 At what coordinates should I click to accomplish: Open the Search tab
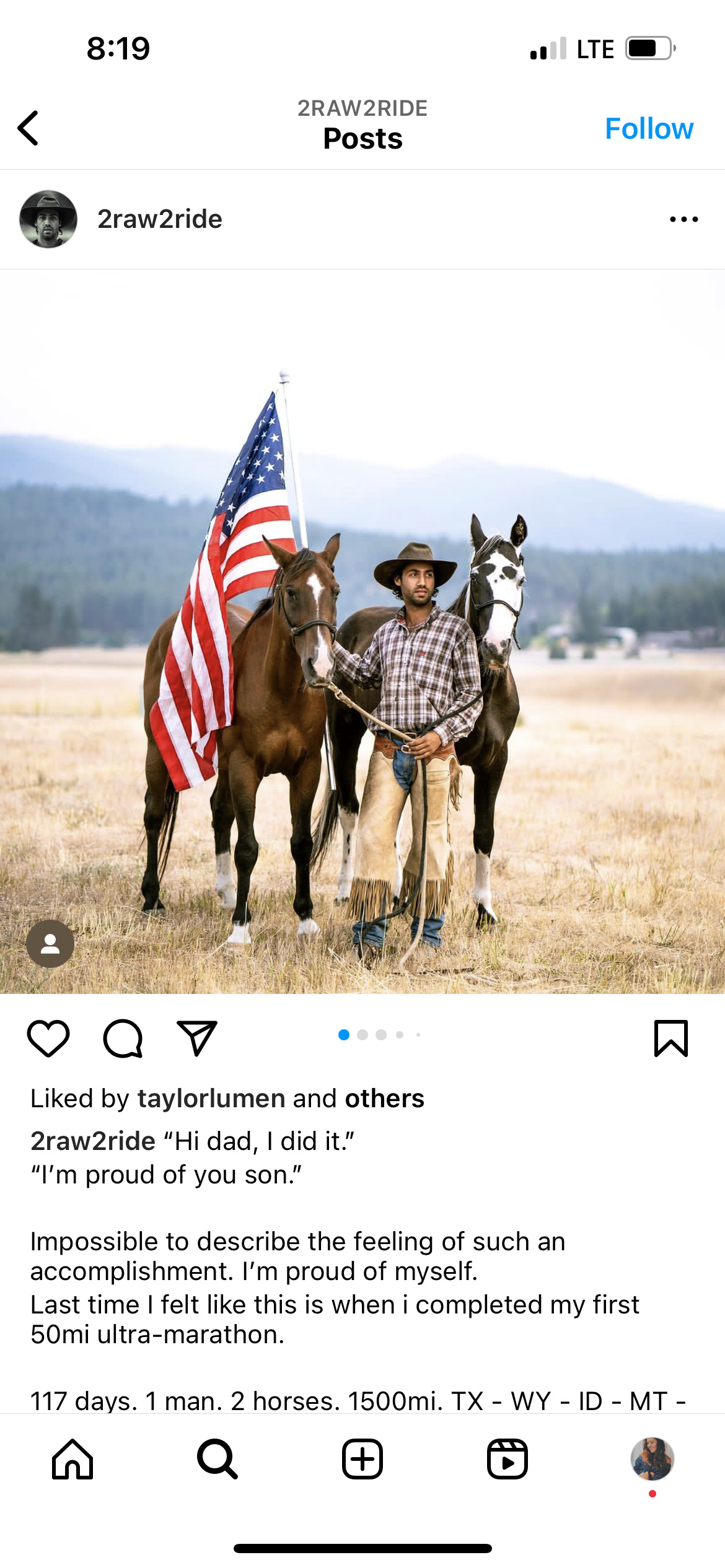[217, 1459]
